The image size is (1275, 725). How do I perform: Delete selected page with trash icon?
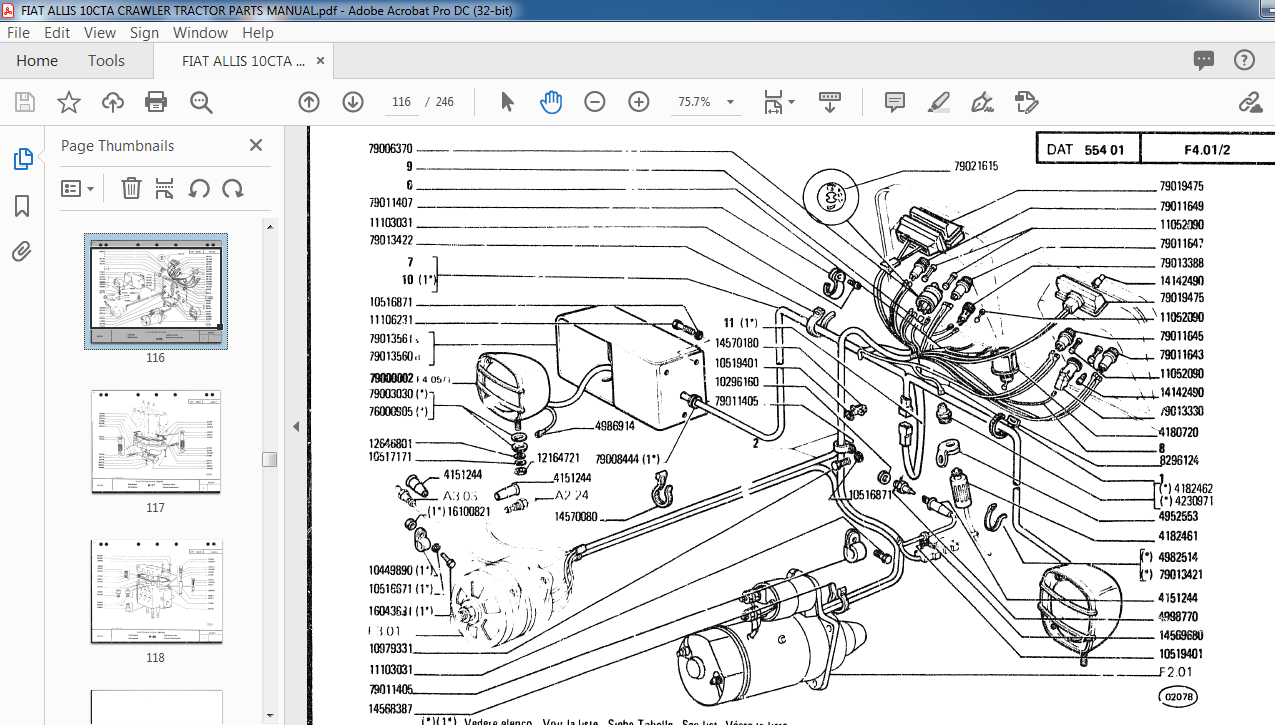tap(131, 188)
